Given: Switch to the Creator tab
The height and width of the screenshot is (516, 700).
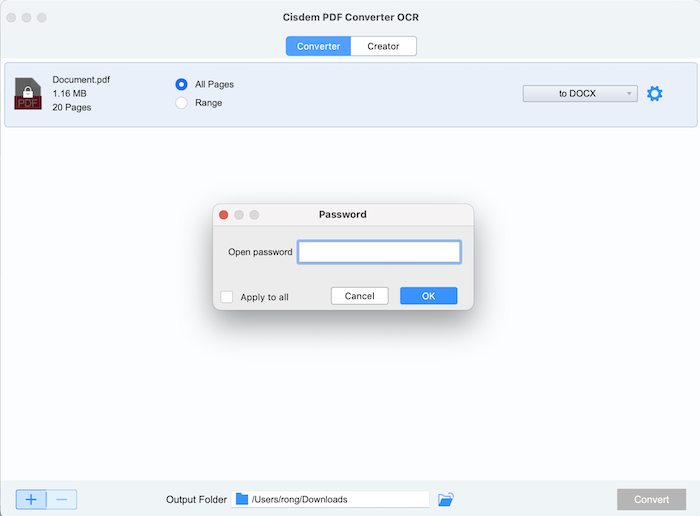Looking at the screenshot, I should (383, 46).
